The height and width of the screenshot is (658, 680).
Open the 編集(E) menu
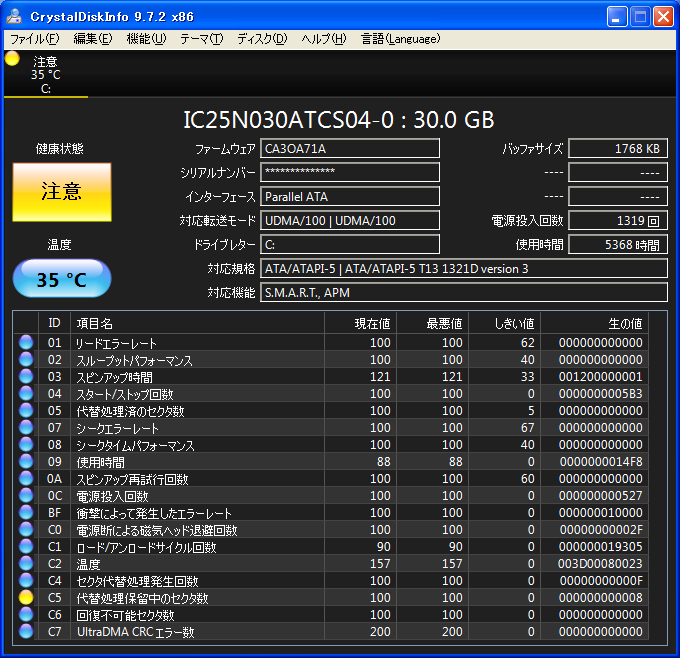point(93,39)
